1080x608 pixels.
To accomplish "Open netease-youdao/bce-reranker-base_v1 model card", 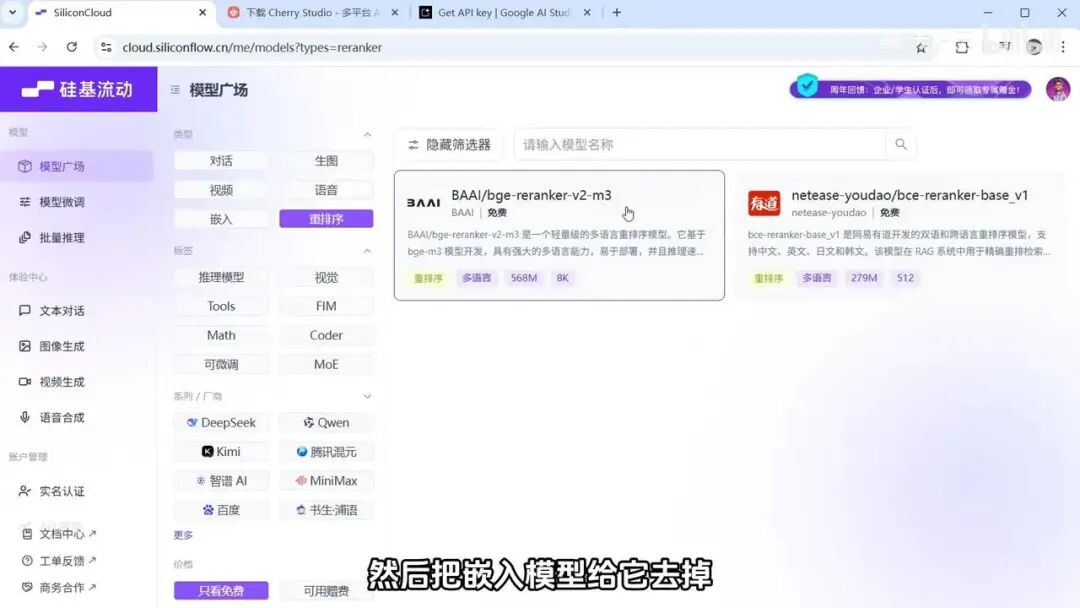I will click(x=900, y=235).
